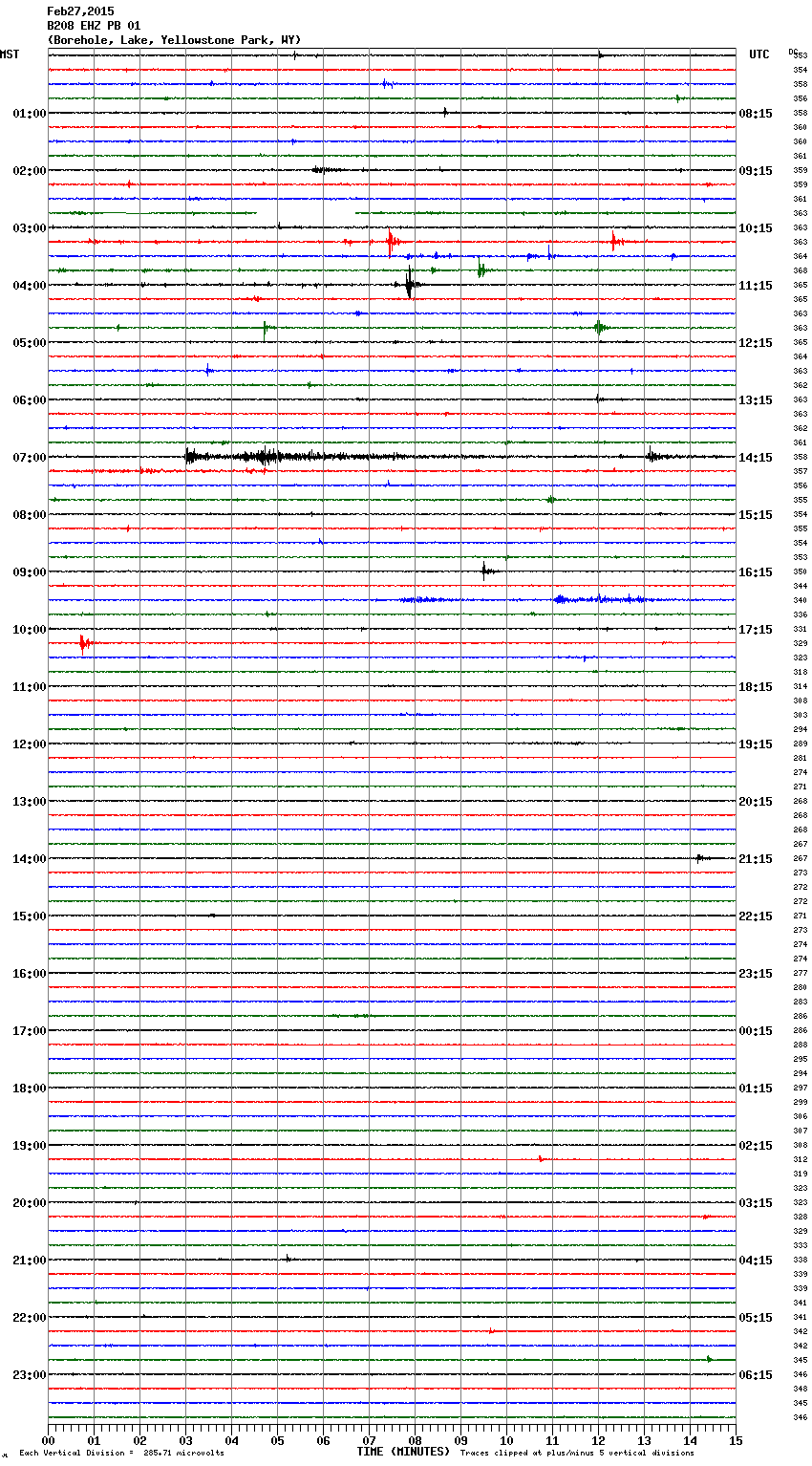Image resolution: width=812 pixels, height=1466 pixels.
Task: Select the 08:00 MST hour label
Action: (30, 514)
